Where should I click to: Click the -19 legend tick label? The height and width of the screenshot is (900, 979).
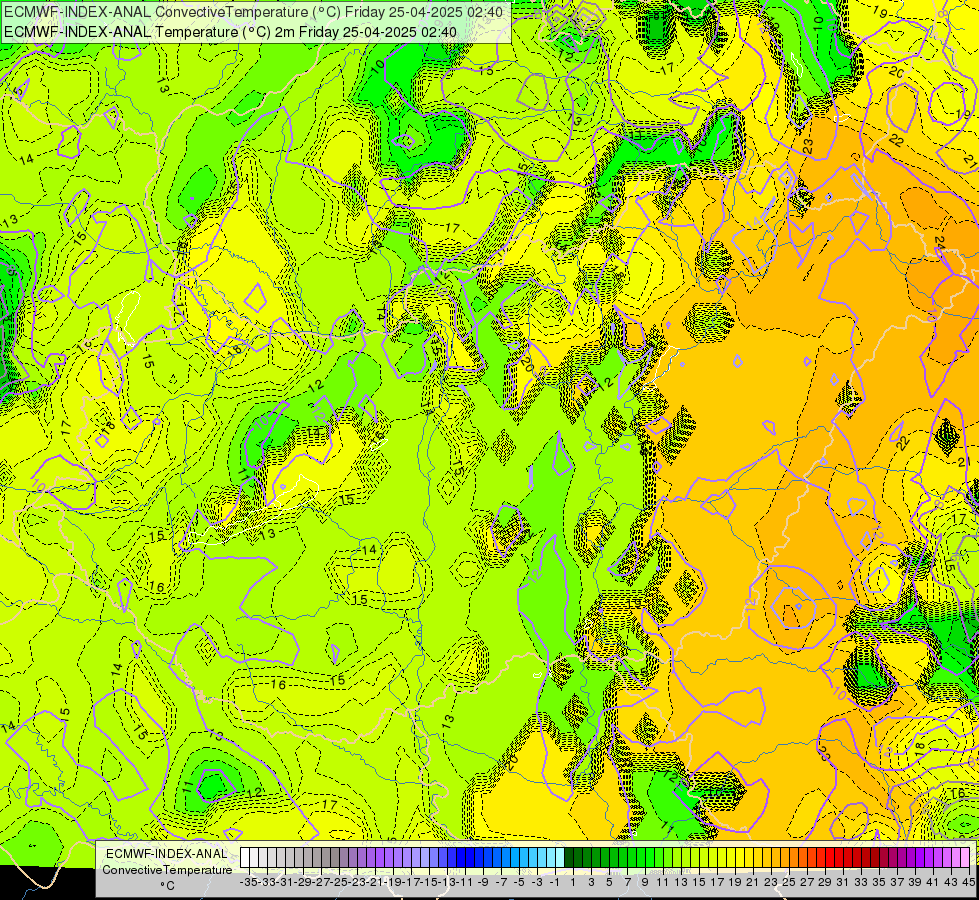click(393, 882)
